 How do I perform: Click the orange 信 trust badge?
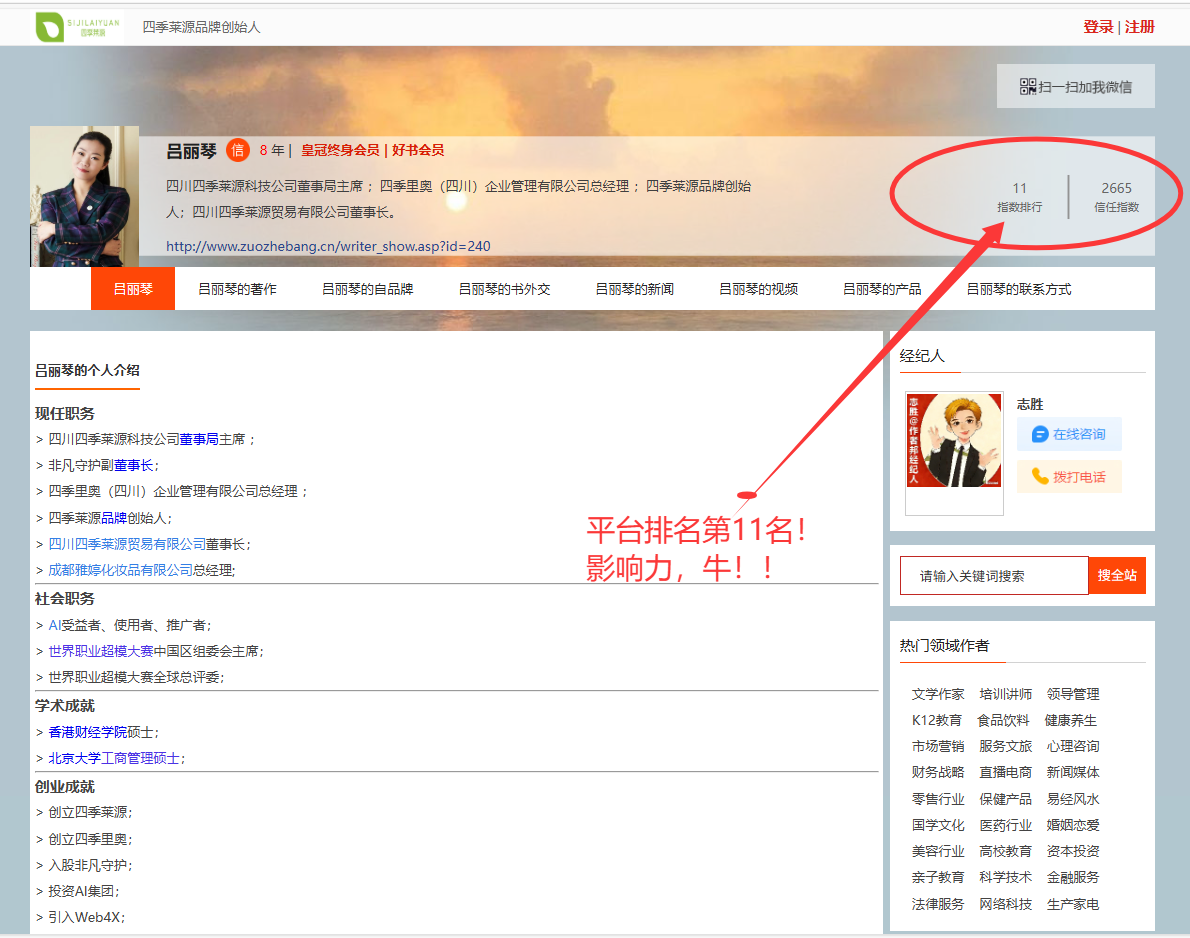[237, 150]
